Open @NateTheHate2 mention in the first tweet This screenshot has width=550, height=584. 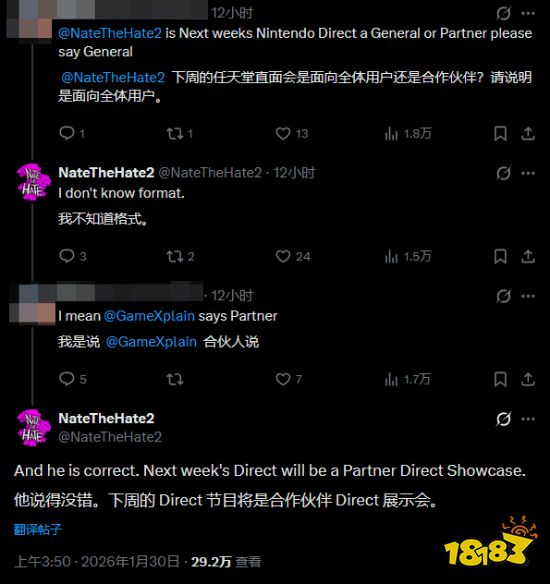tap(110, 33)
